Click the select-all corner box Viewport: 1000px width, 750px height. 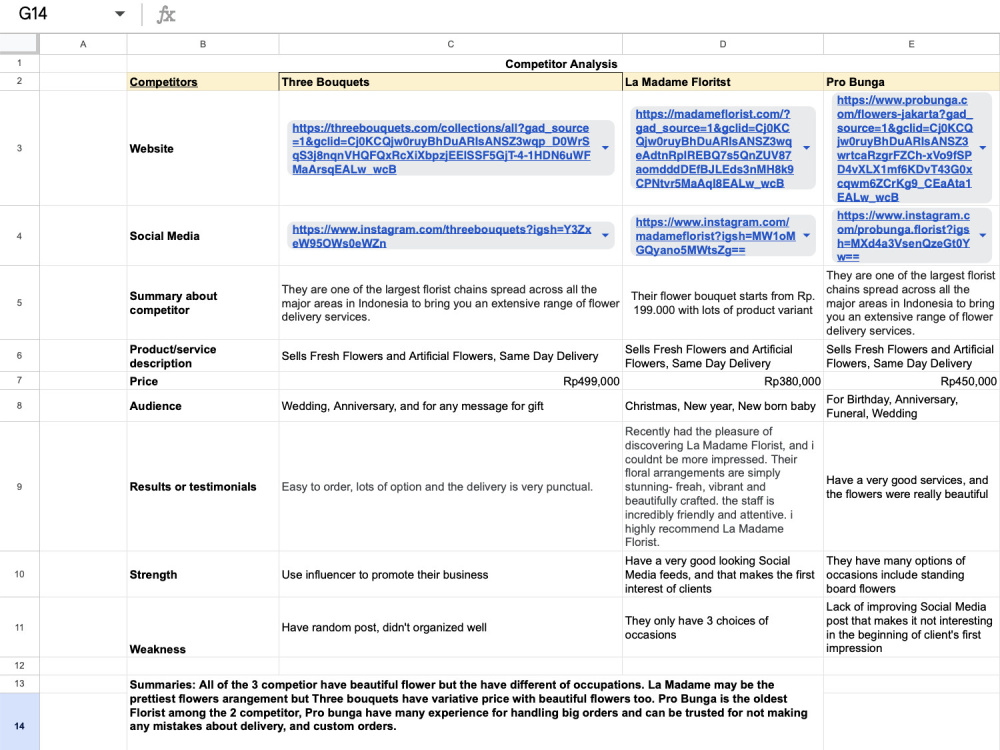(19, 44)
